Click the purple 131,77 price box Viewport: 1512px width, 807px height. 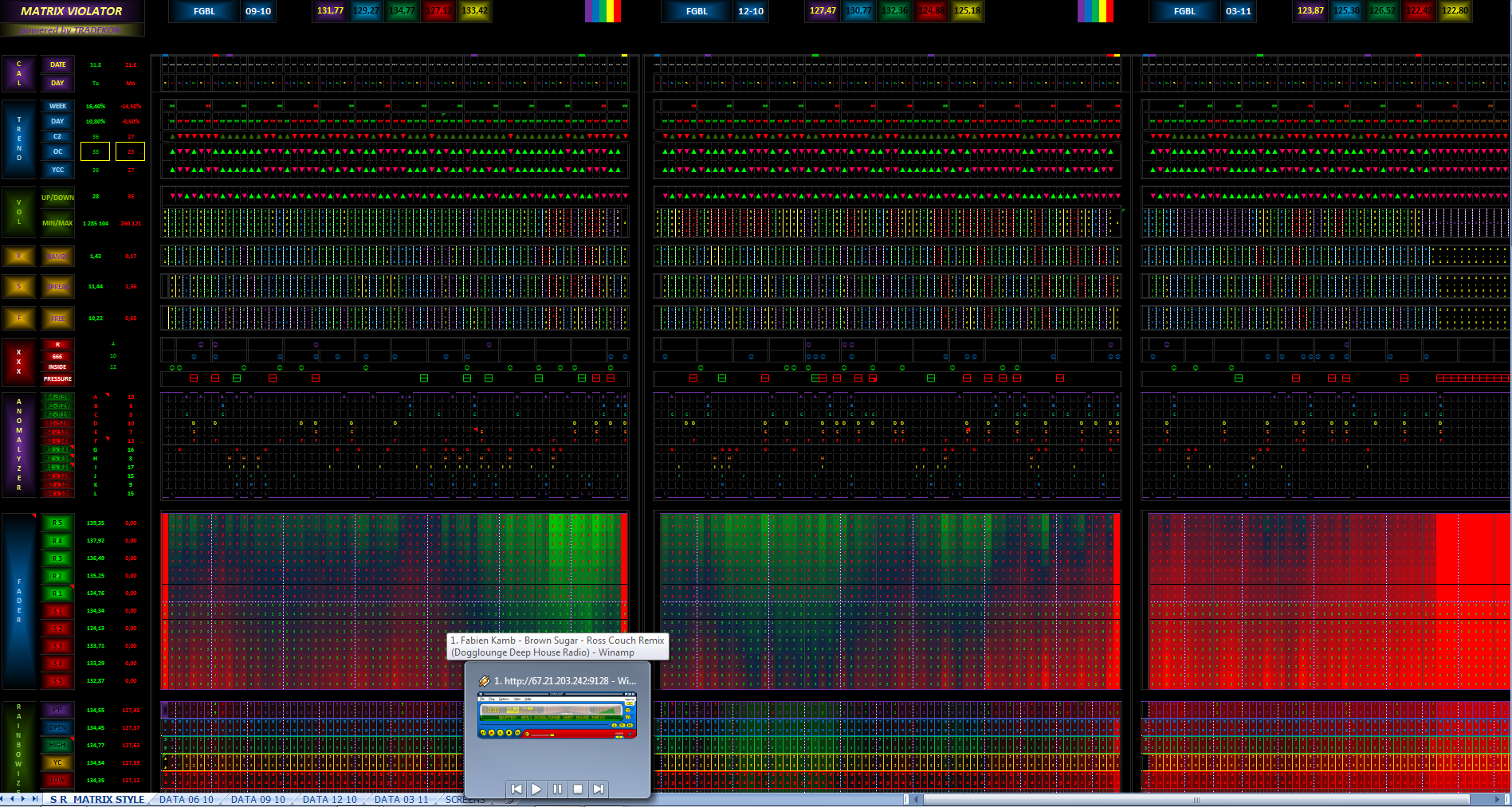click(x=329, y=11)
